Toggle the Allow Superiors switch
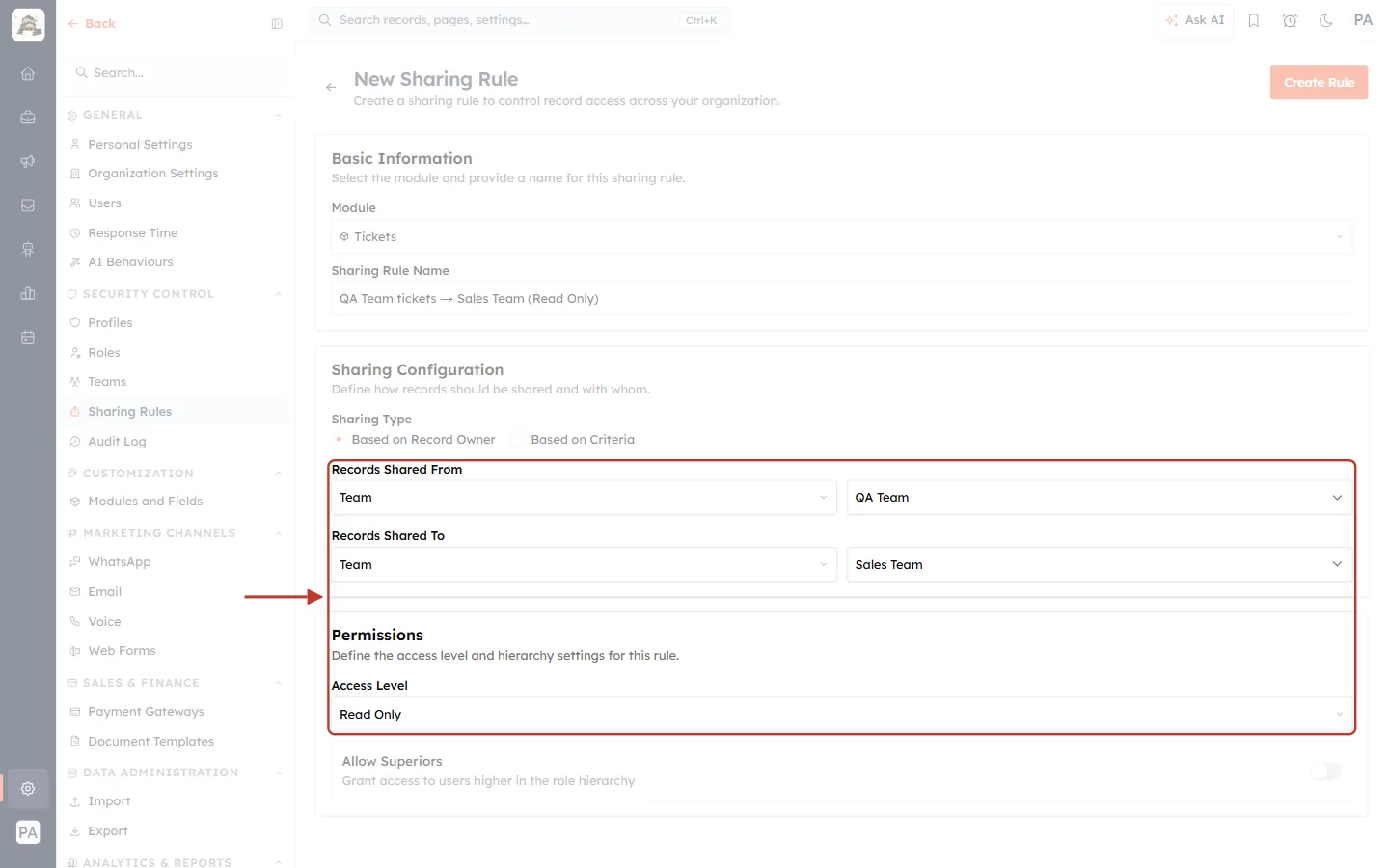 (x=1326, y=771)
